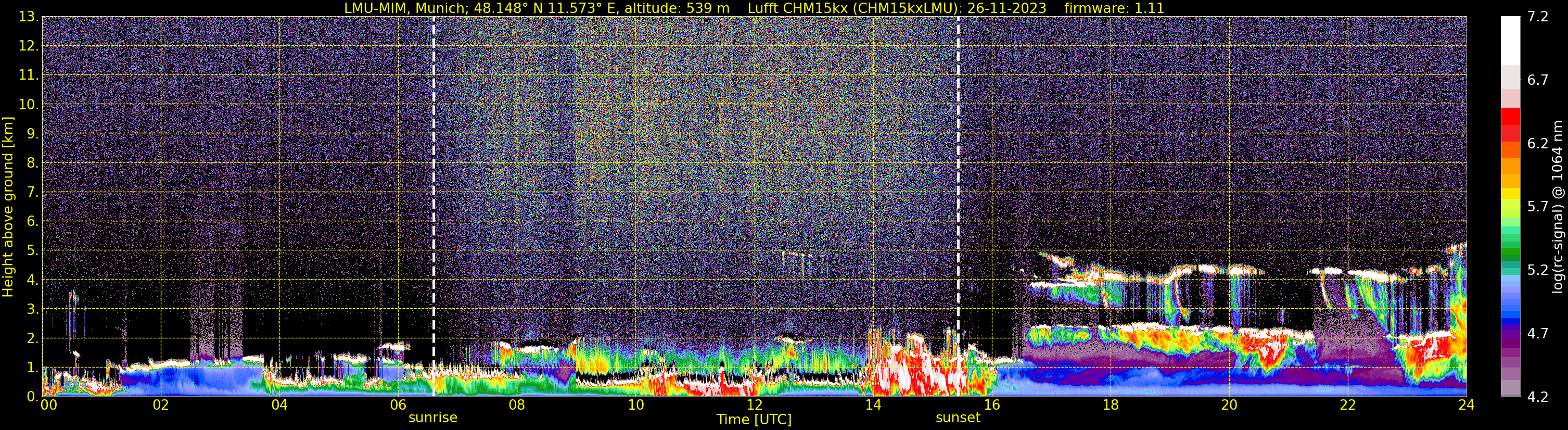Click the yellow section of the colorbar
1568x430 pixels.
pos(1510,194)
